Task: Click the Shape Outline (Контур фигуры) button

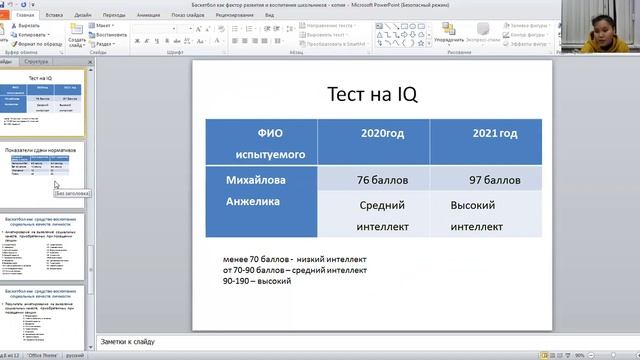Action: tap(526, 35)
